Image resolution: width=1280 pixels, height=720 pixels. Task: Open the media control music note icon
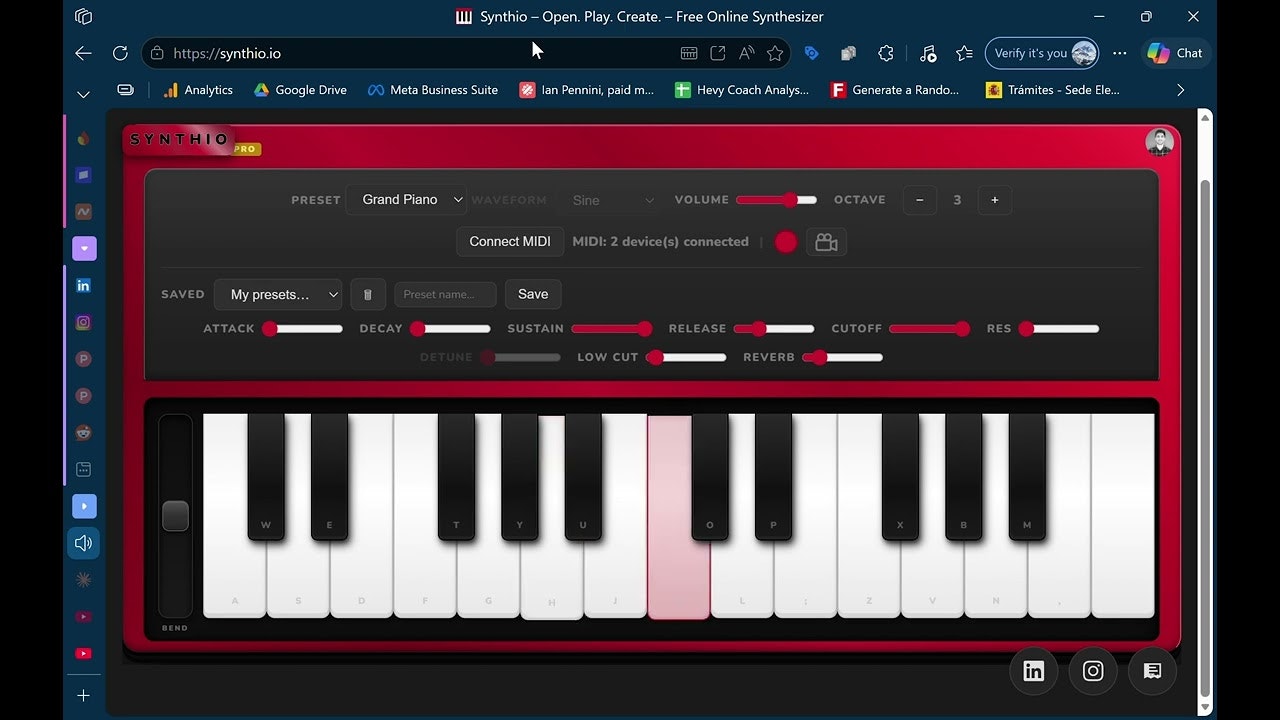[x=928, y=53]
